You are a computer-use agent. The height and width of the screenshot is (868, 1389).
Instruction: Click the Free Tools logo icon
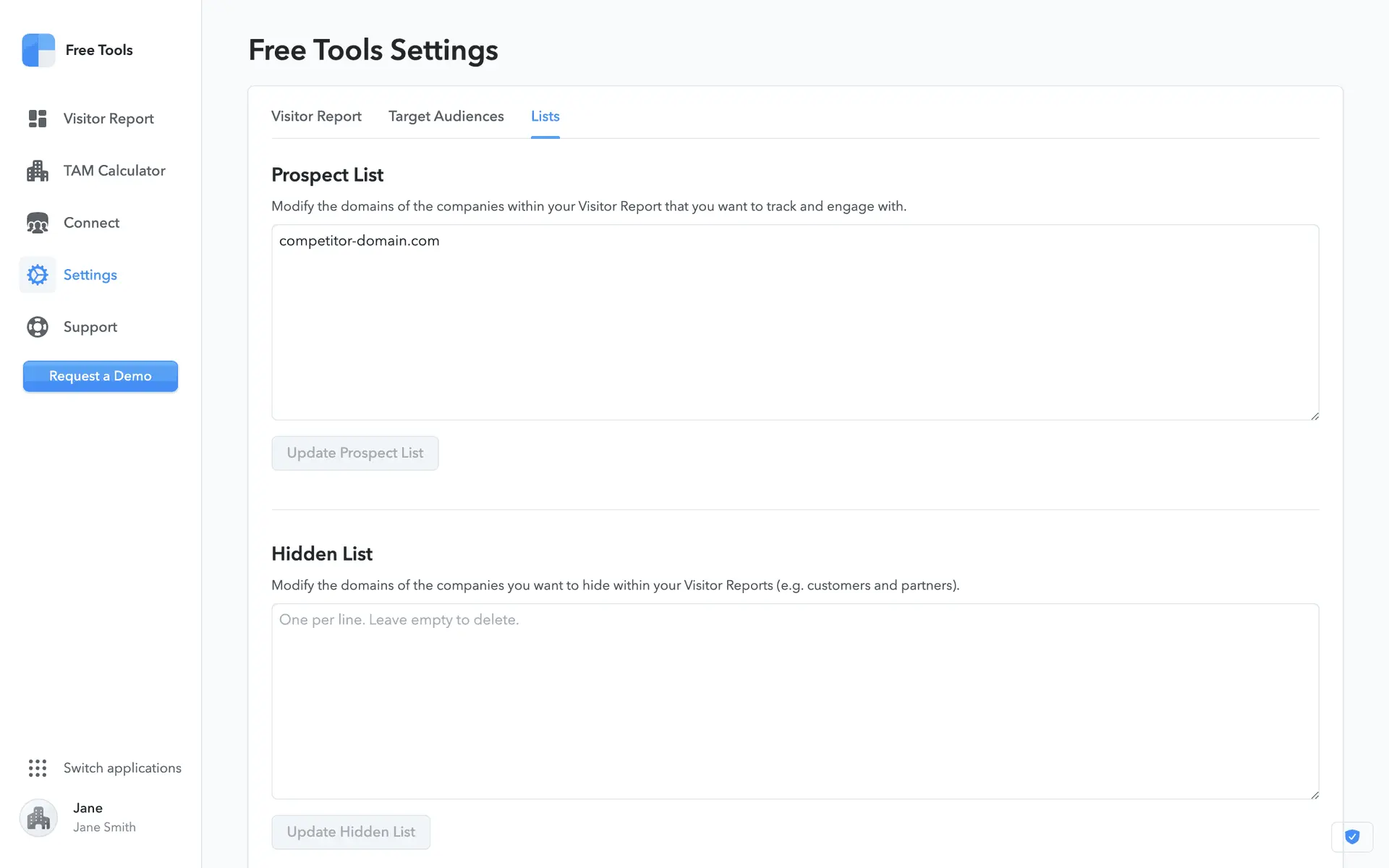click(38, 50)
